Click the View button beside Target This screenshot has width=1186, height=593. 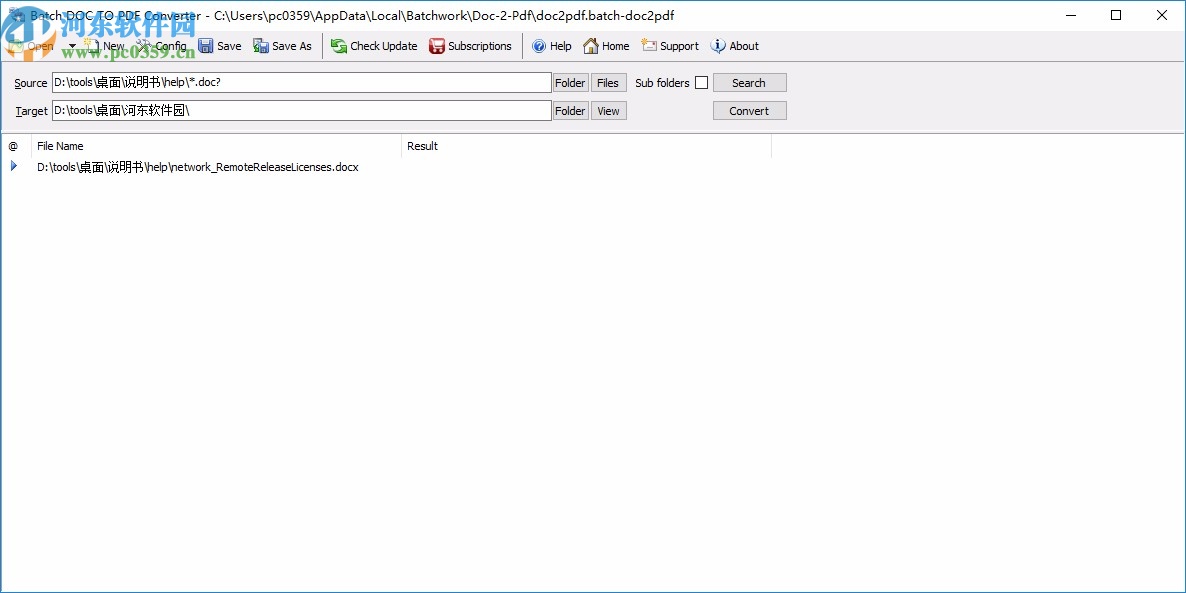coord(608,110)
